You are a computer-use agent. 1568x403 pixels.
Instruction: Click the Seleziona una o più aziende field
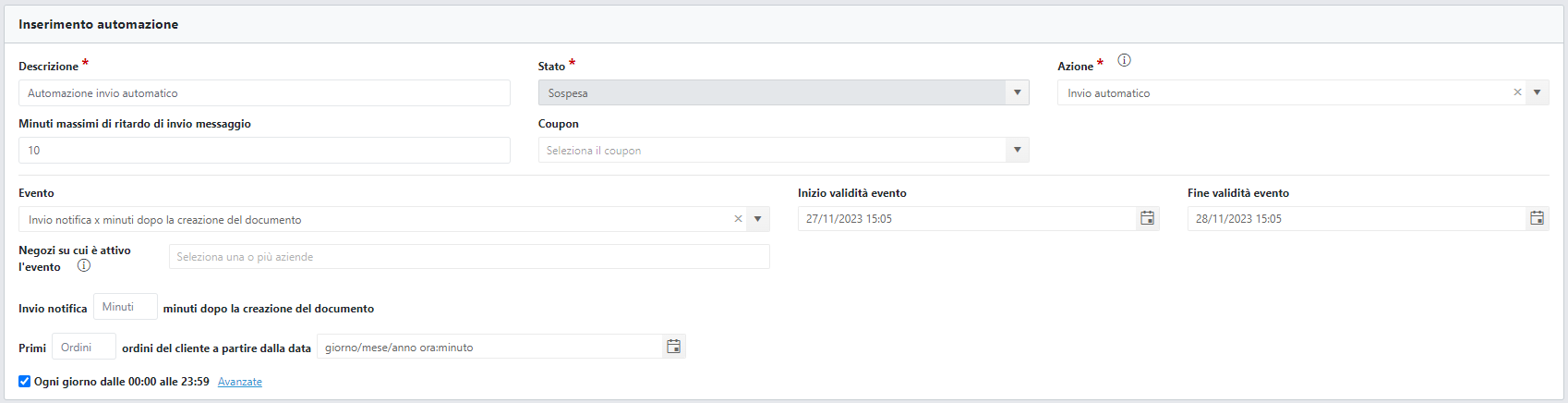click(469, 257)
